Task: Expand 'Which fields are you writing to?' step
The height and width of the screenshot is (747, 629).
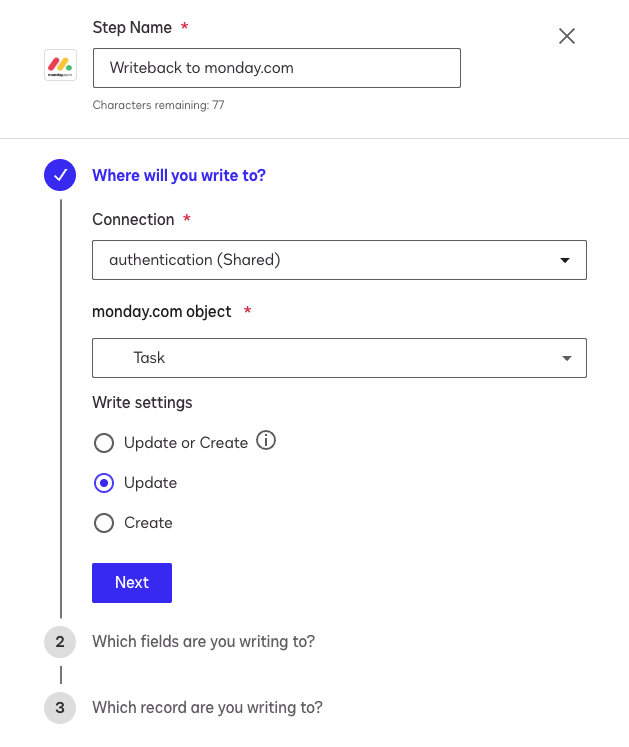Action: [203, 642]
